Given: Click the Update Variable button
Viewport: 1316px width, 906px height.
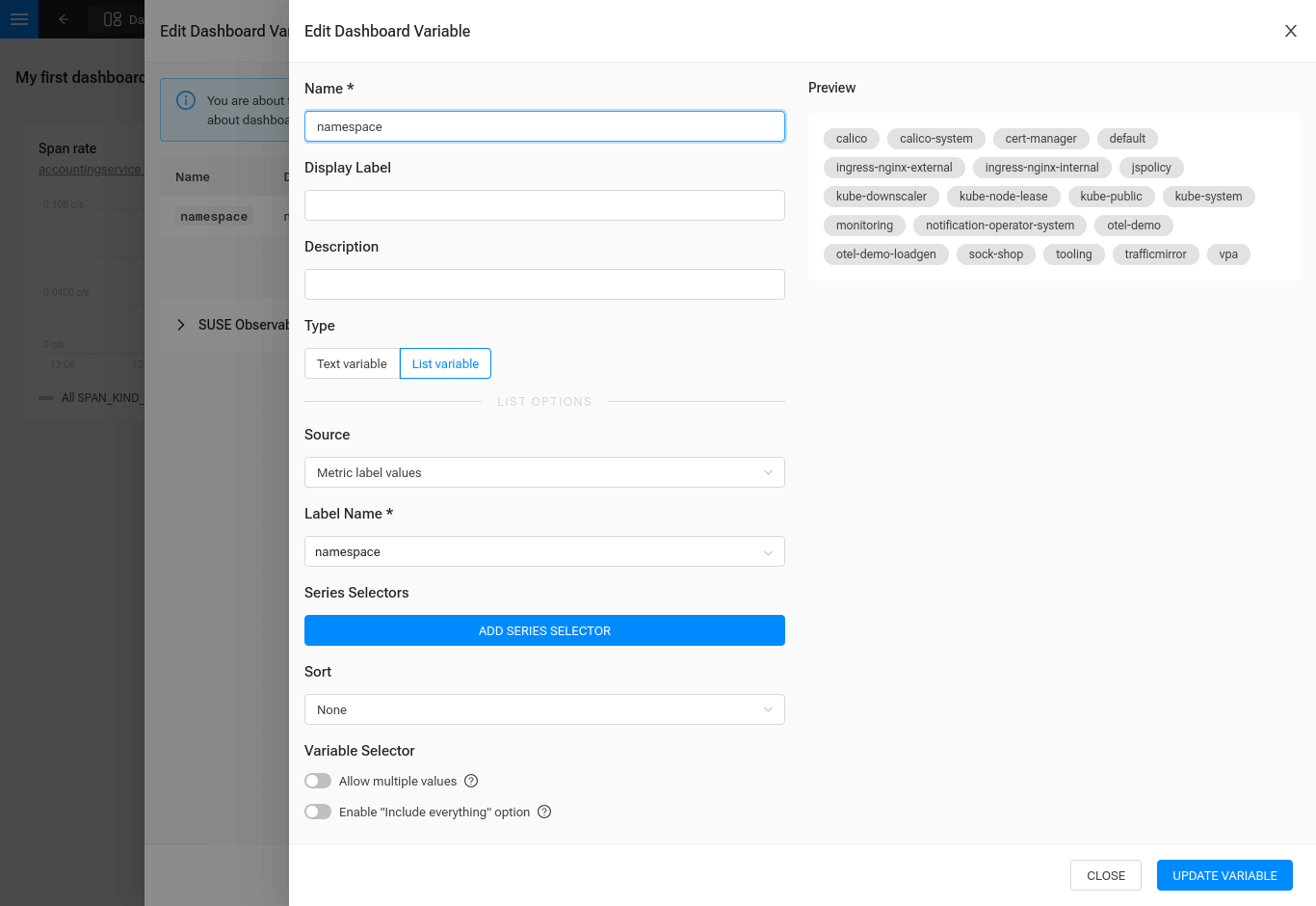Looking at the screenshot, I should coord(1224,875).
